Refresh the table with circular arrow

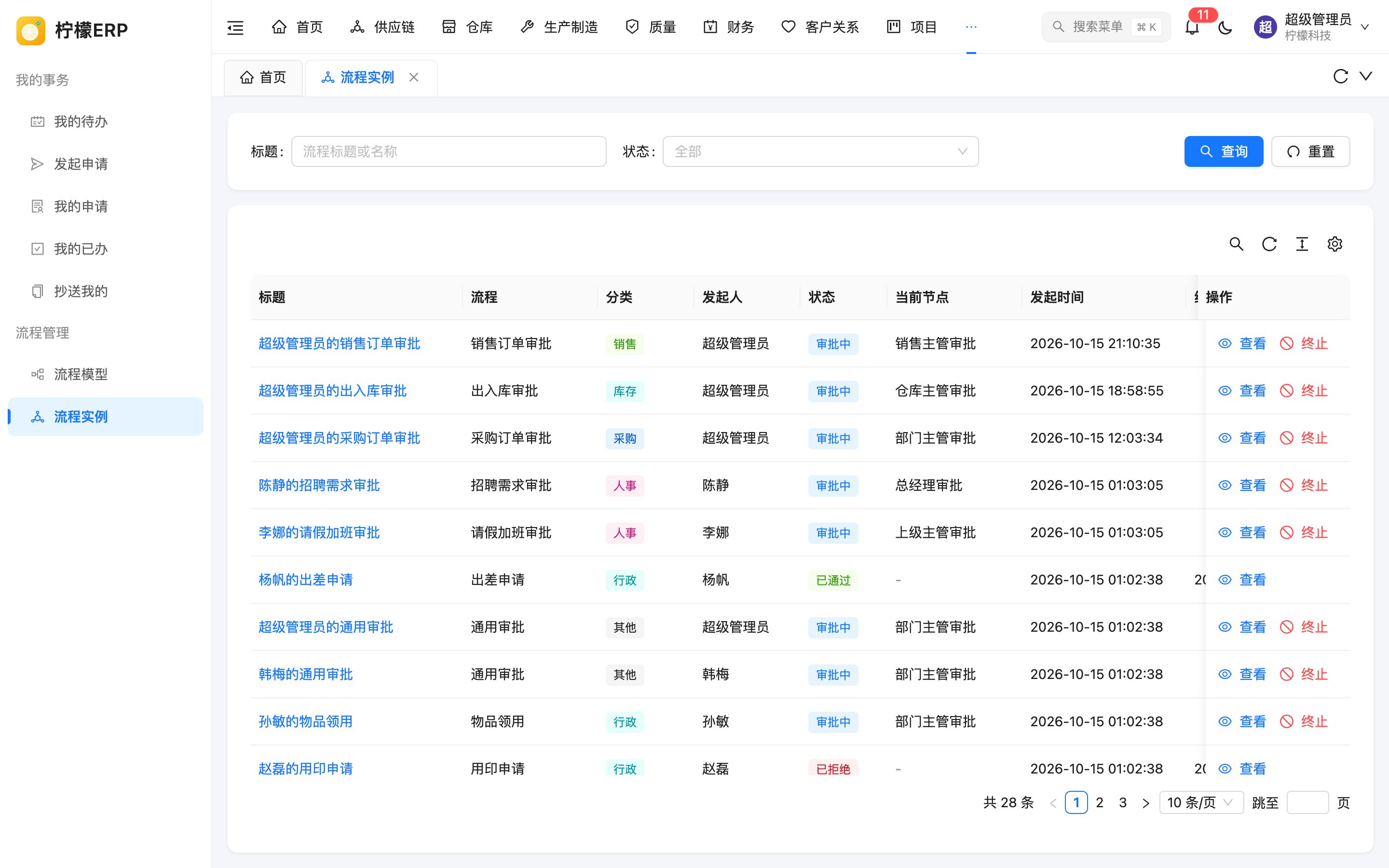(1269, 244)
